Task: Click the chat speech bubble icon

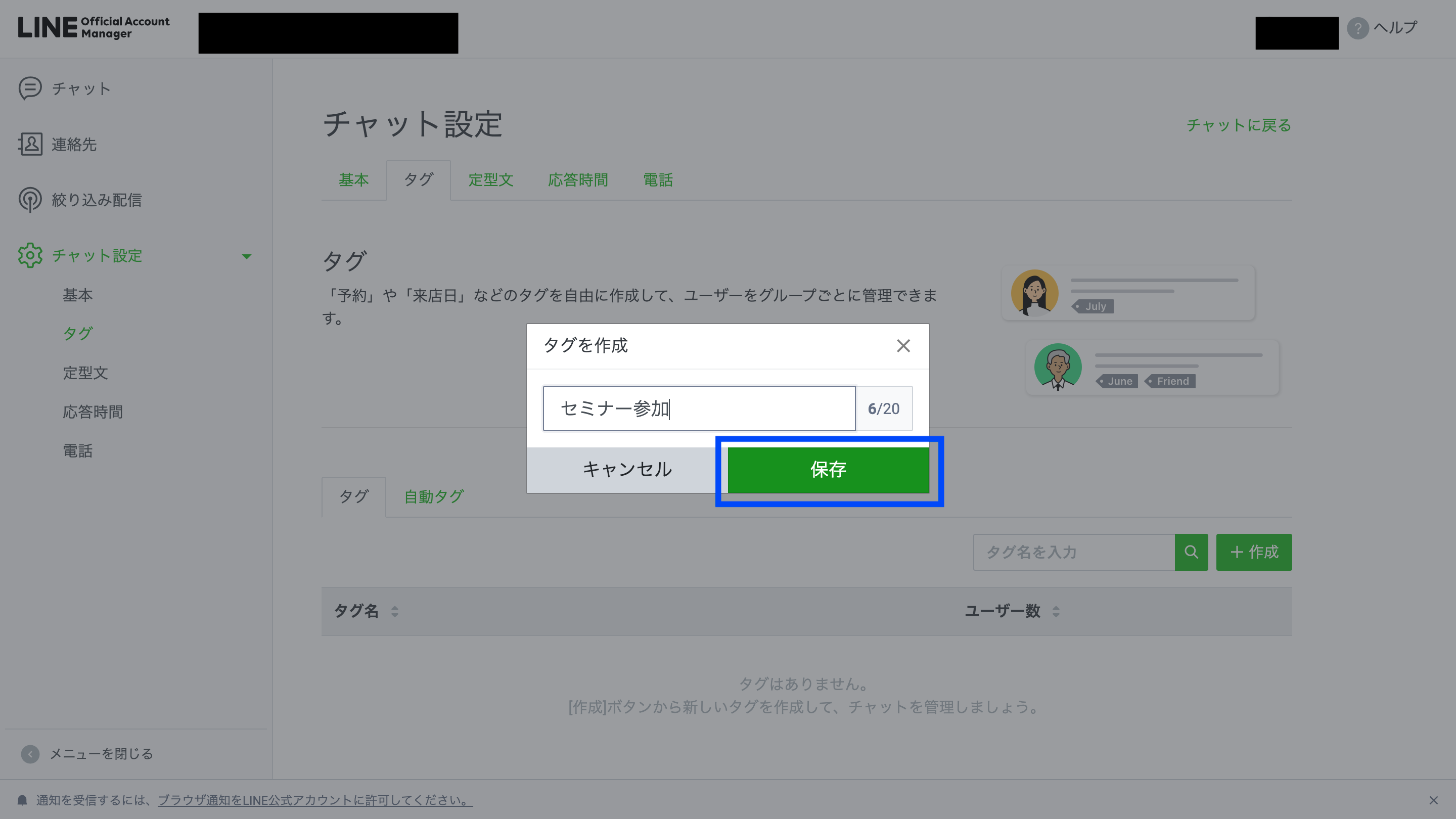Action: 30,88
